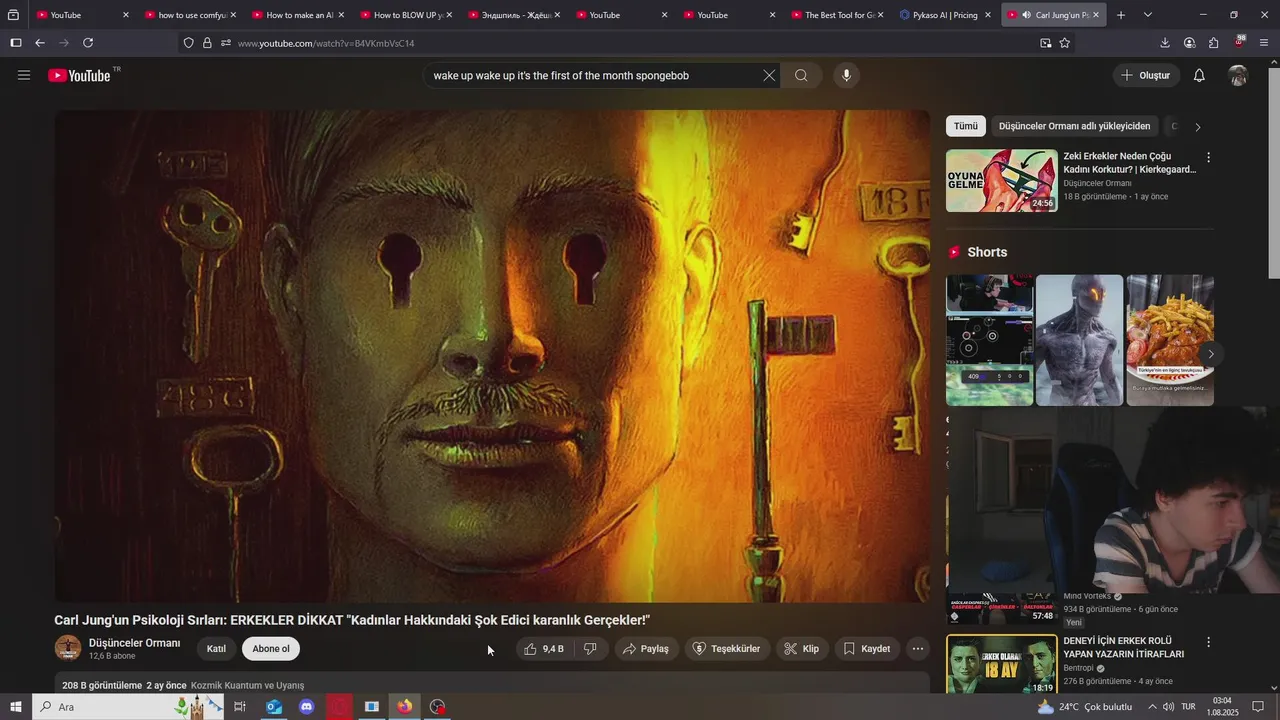Open Discord from the taskbar
The image size is (1280, 720).
(306, 707)
